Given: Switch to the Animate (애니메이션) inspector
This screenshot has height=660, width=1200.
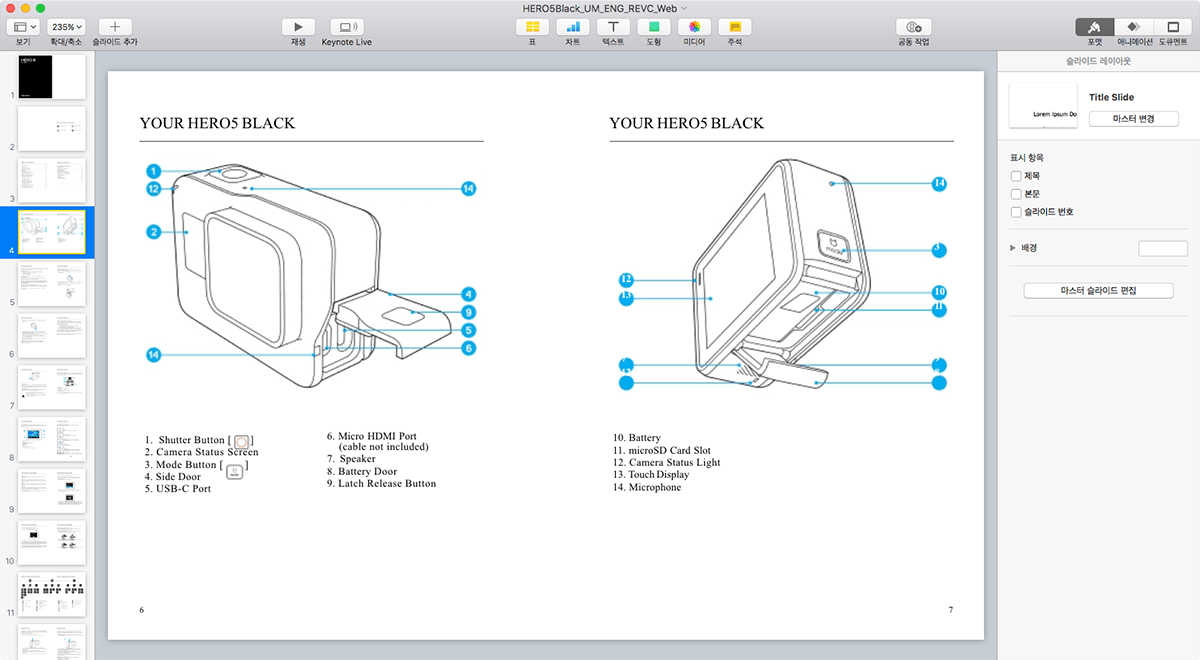Looking at the screenshot, I should [1134, 26].
